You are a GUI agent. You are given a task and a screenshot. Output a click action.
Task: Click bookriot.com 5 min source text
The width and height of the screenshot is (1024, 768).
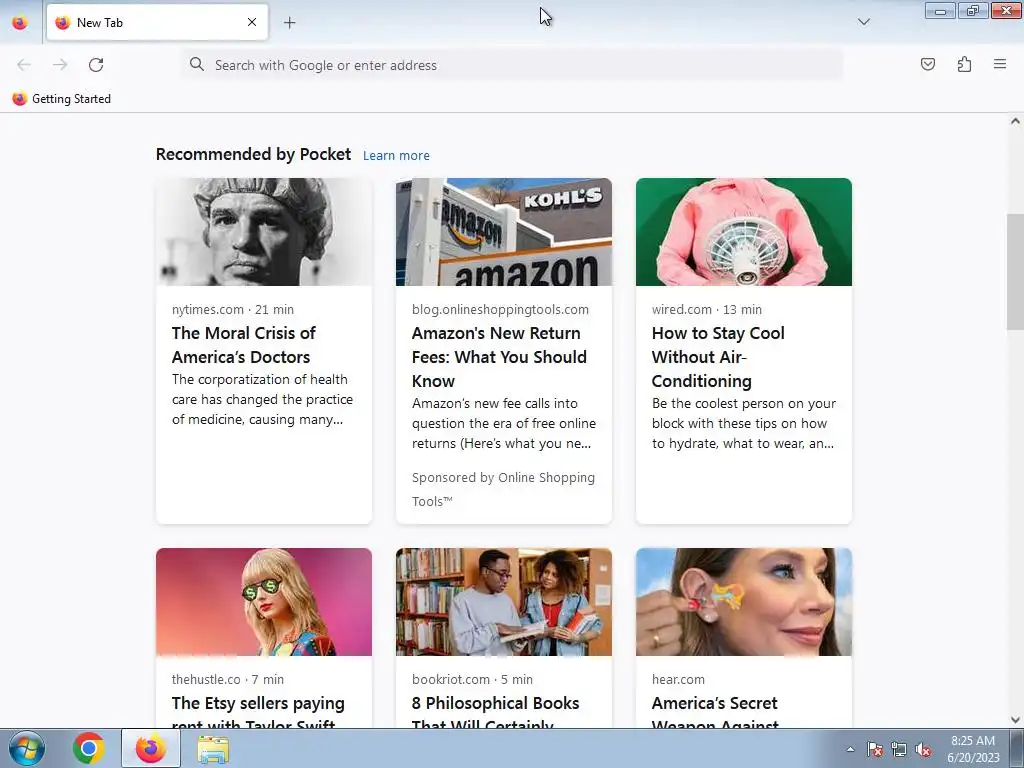pos(472,679)
